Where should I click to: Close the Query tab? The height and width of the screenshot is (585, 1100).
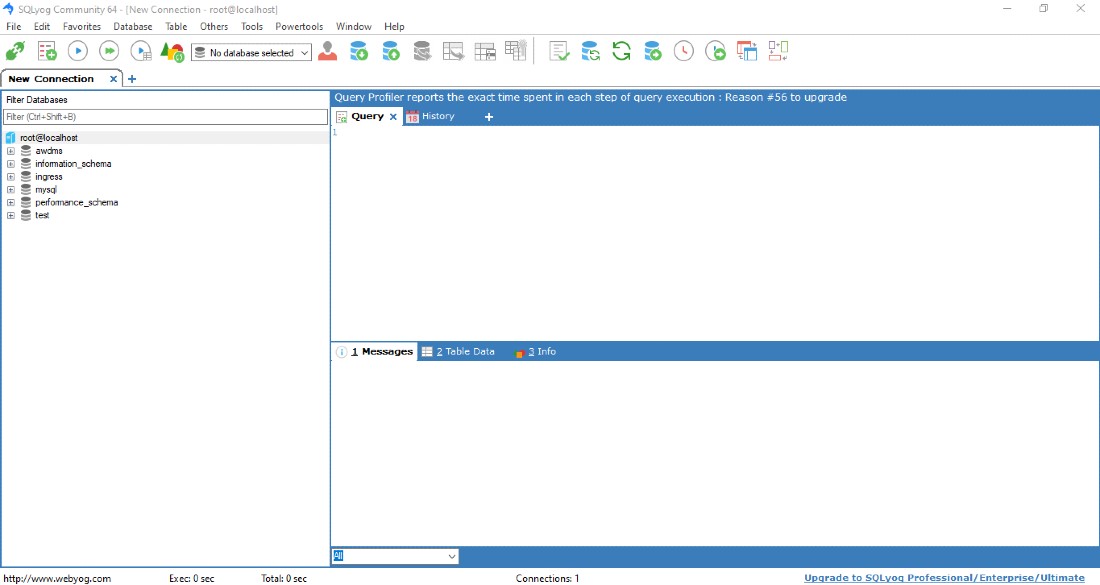[393, 117]
